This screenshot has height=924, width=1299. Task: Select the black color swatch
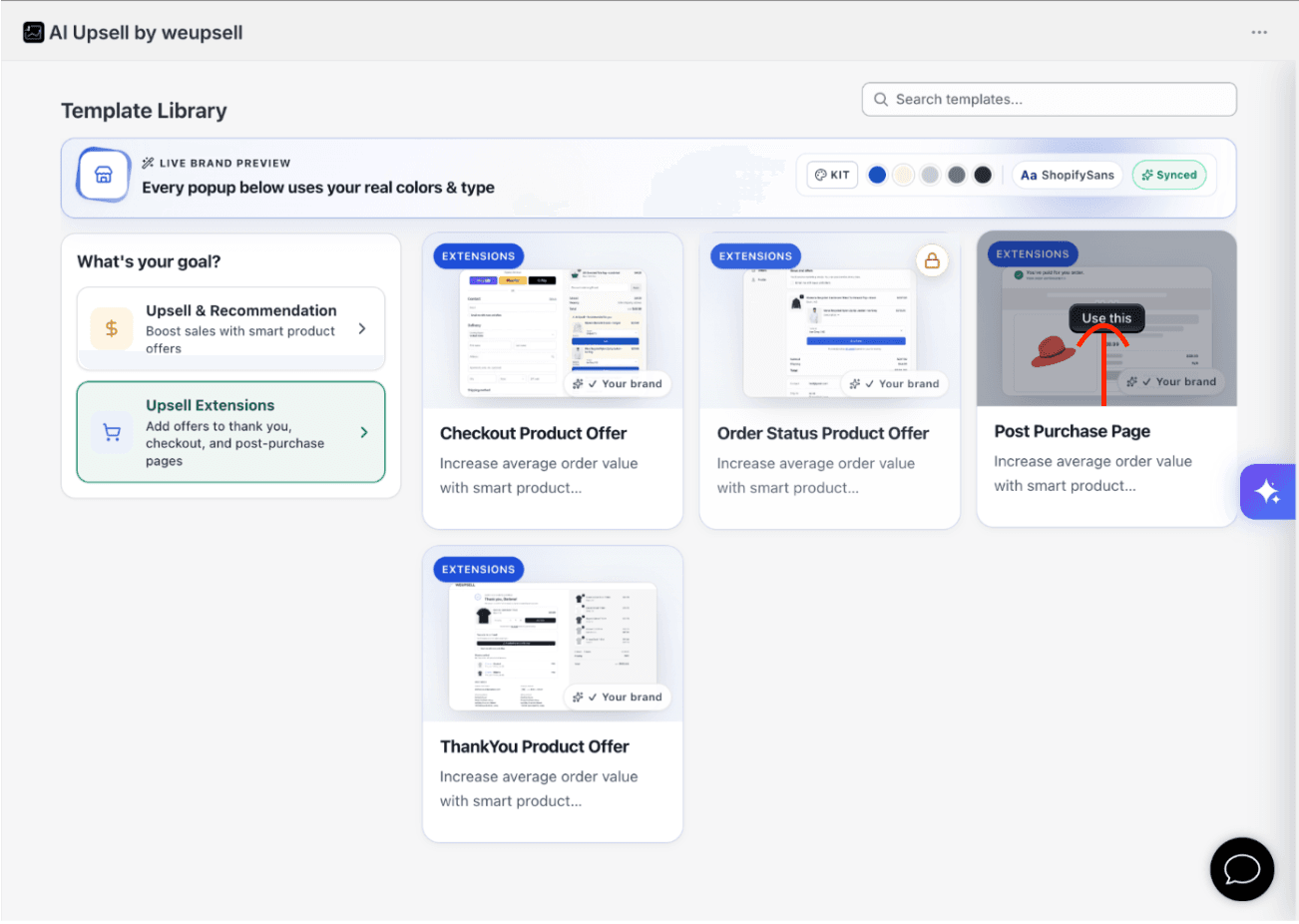(x=983, y=175)
